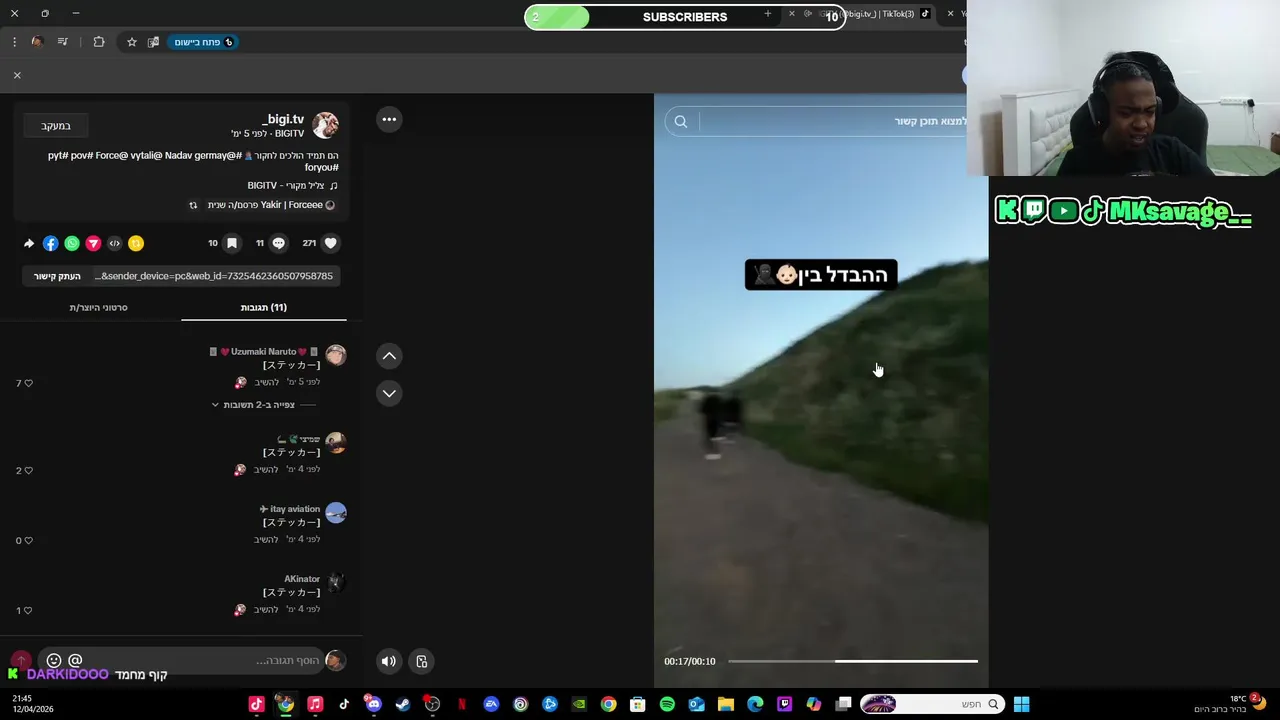Viewport: 1280px width, 720px height.
Task: Open a new browser tab with plus
Action: (x=767, y=14)
